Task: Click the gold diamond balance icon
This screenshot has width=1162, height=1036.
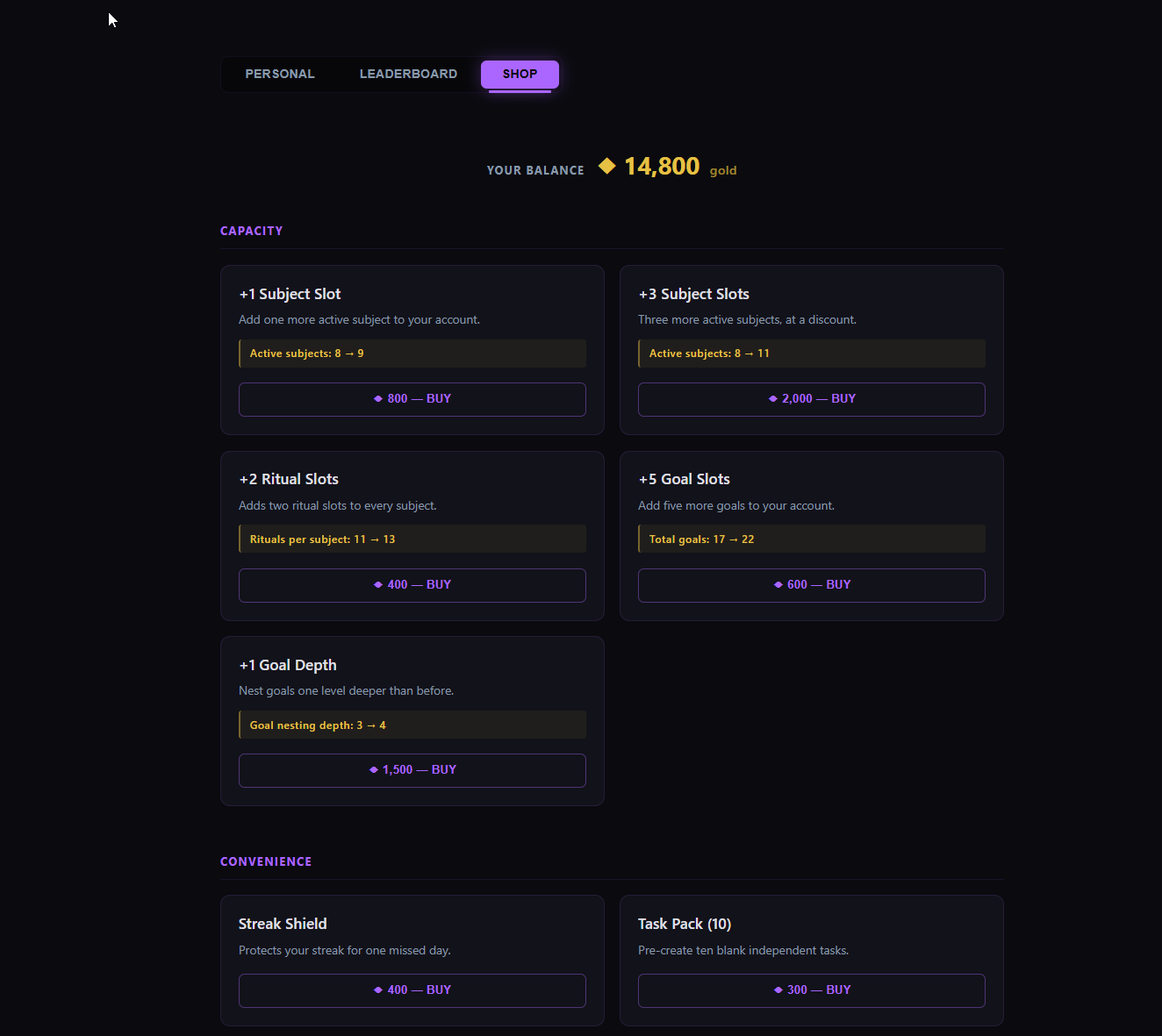Action: [606, 166]
